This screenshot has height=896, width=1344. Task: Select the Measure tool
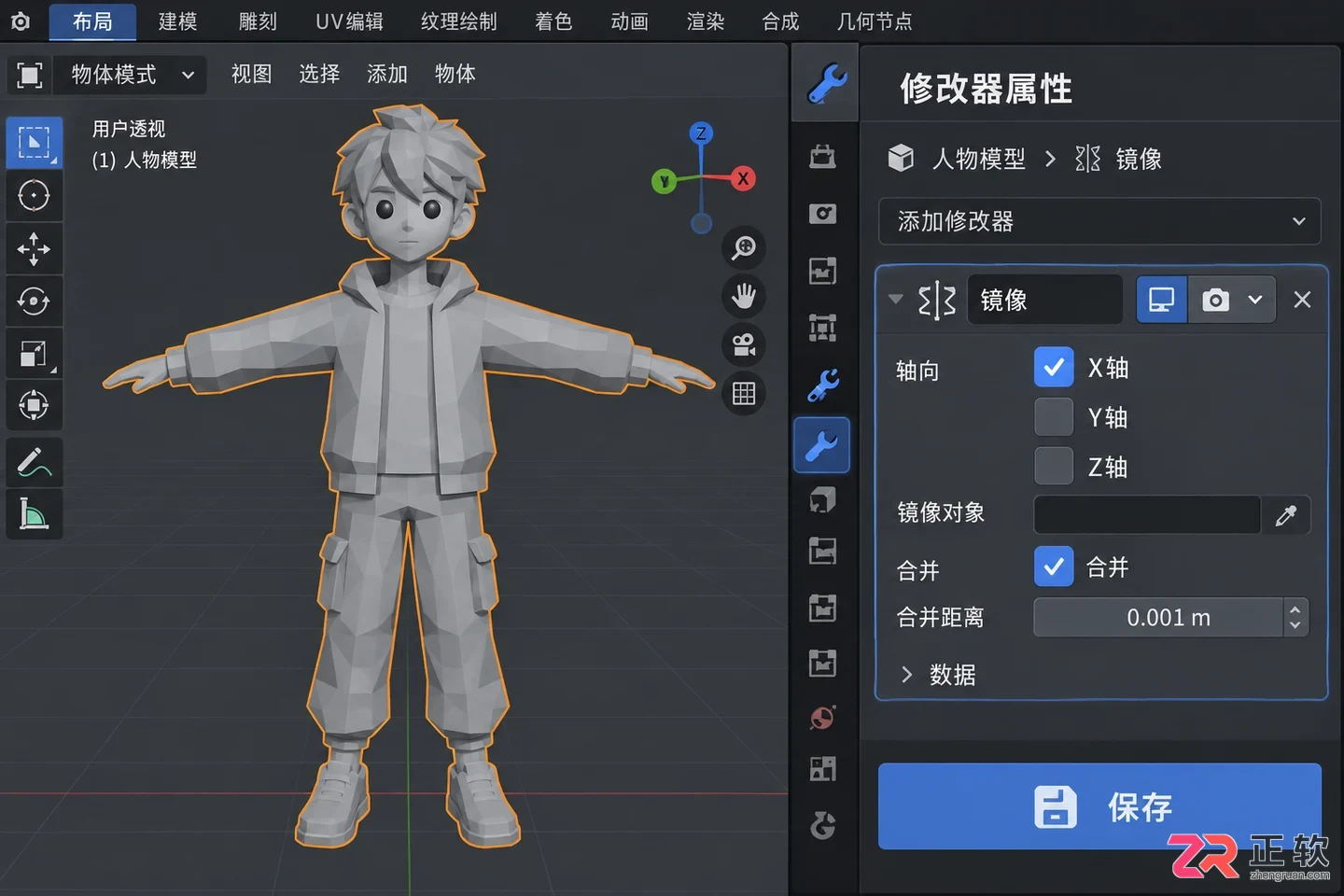pyautogui.click(x=35, y=514)
